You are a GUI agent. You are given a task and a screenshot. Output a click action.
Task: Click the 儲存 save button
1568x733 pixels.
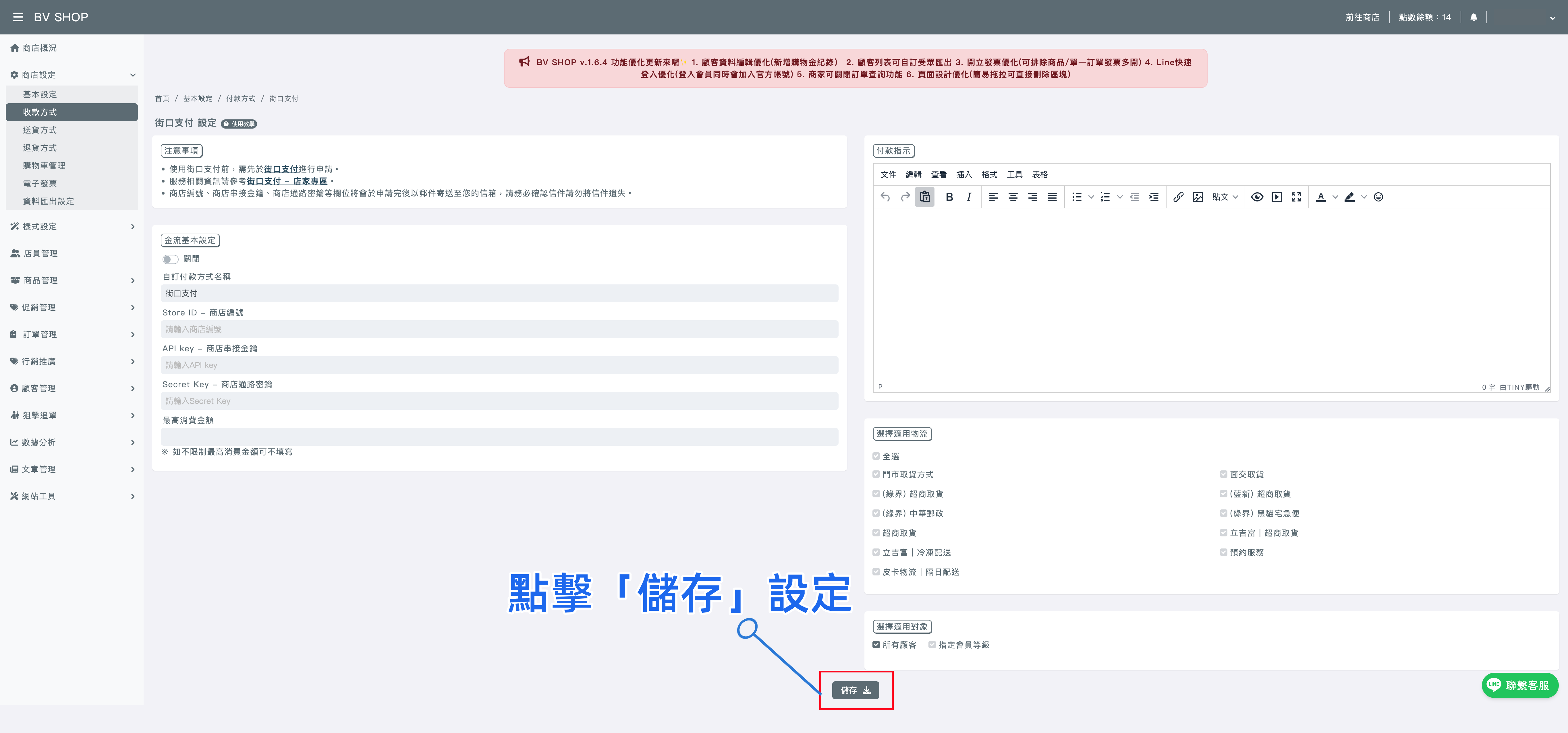pos(855,691)
